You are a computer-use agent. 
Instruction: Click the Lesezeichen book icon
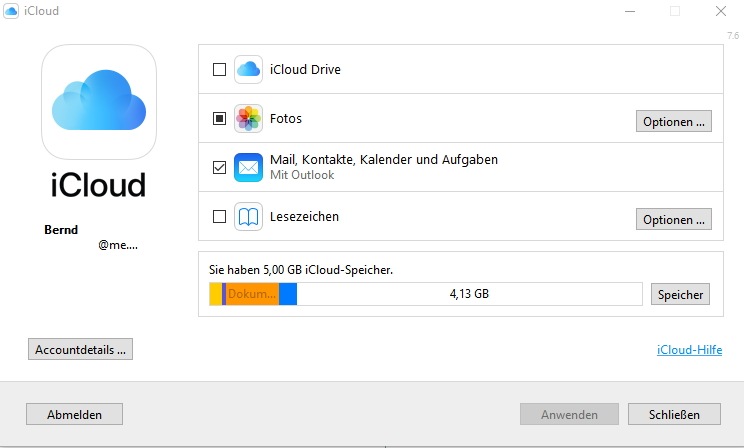coord(248,217)
